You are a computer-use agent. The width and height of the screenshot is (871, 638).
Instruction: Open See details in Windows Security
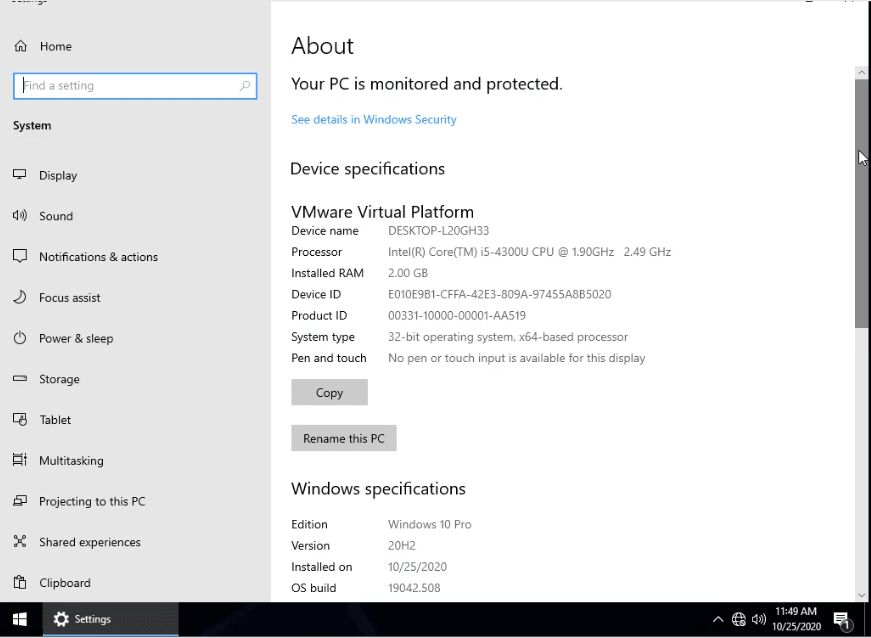[x=373, y=119]
